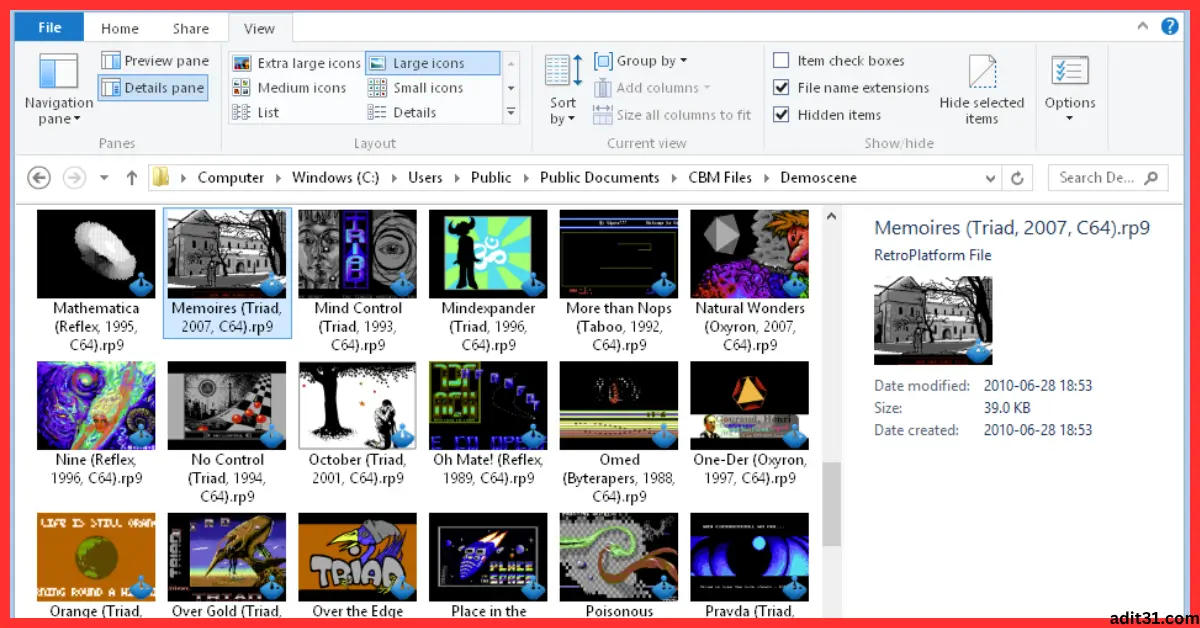This screenshot has width=1200, height=628.
Task: Switch to List layout
Action: coord(256,113)
